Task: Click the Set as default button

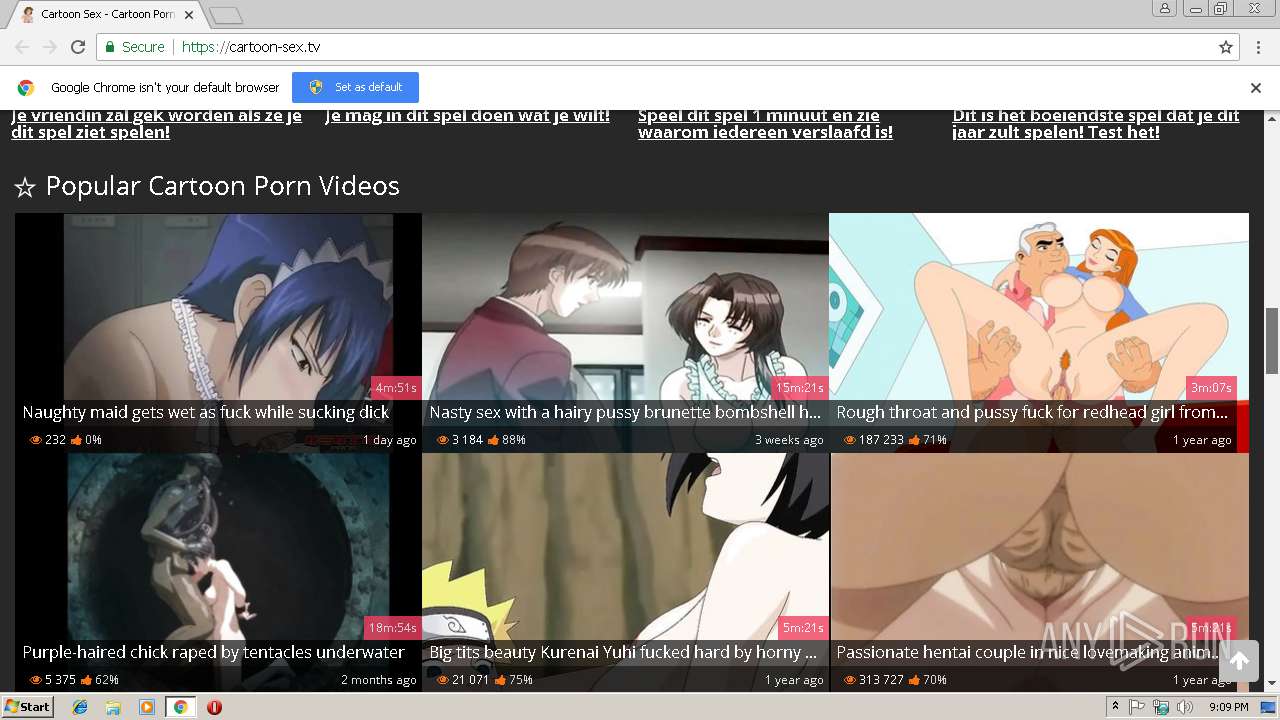Action: 355,87
